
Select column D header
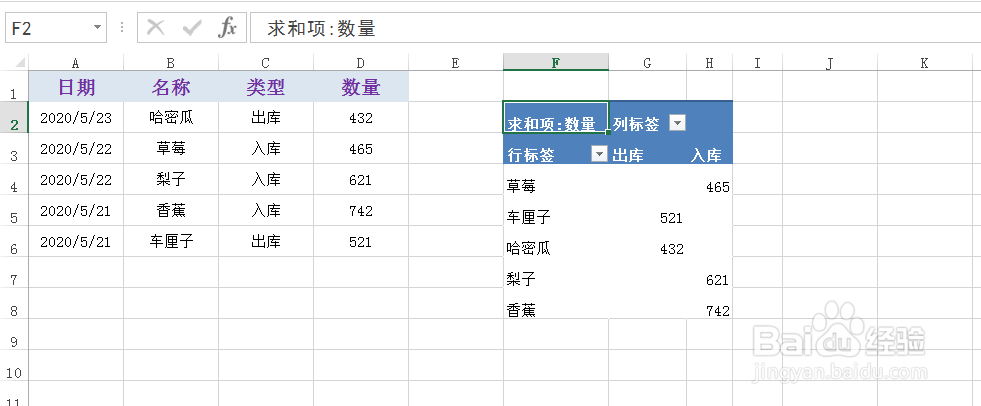[361, 63]
